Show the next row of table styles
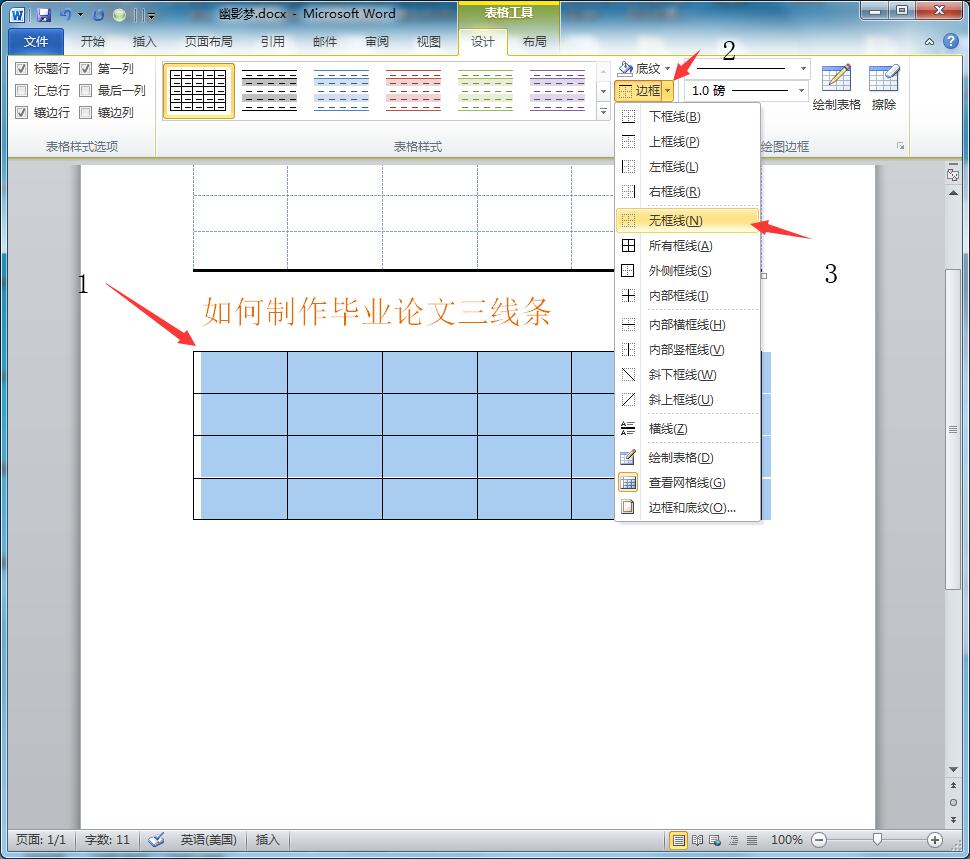The width and height of the screenshot is (970, 859). pos(603,92)
